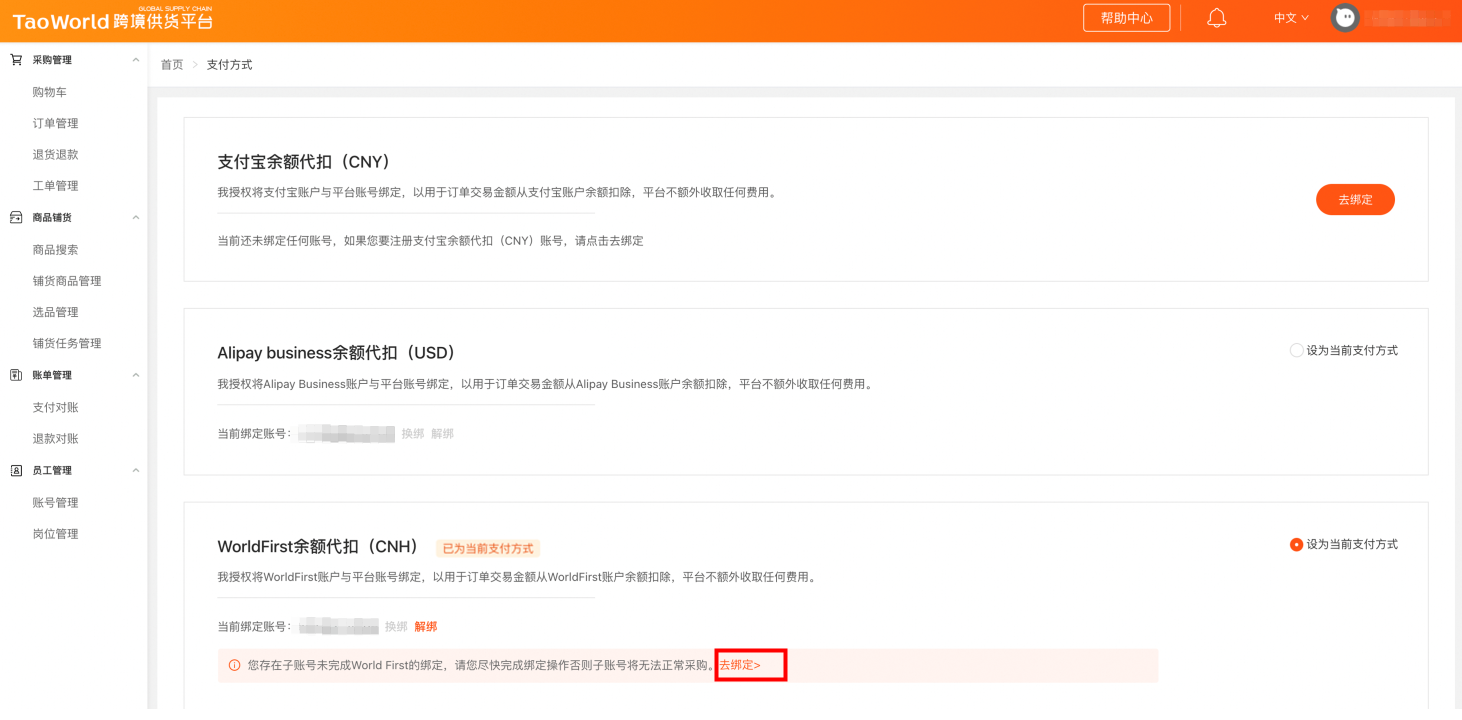1462x720 pixels.
Task: Click the staff icon beside 员工管理
Action: pyautogui.click(x=16, y=470)
